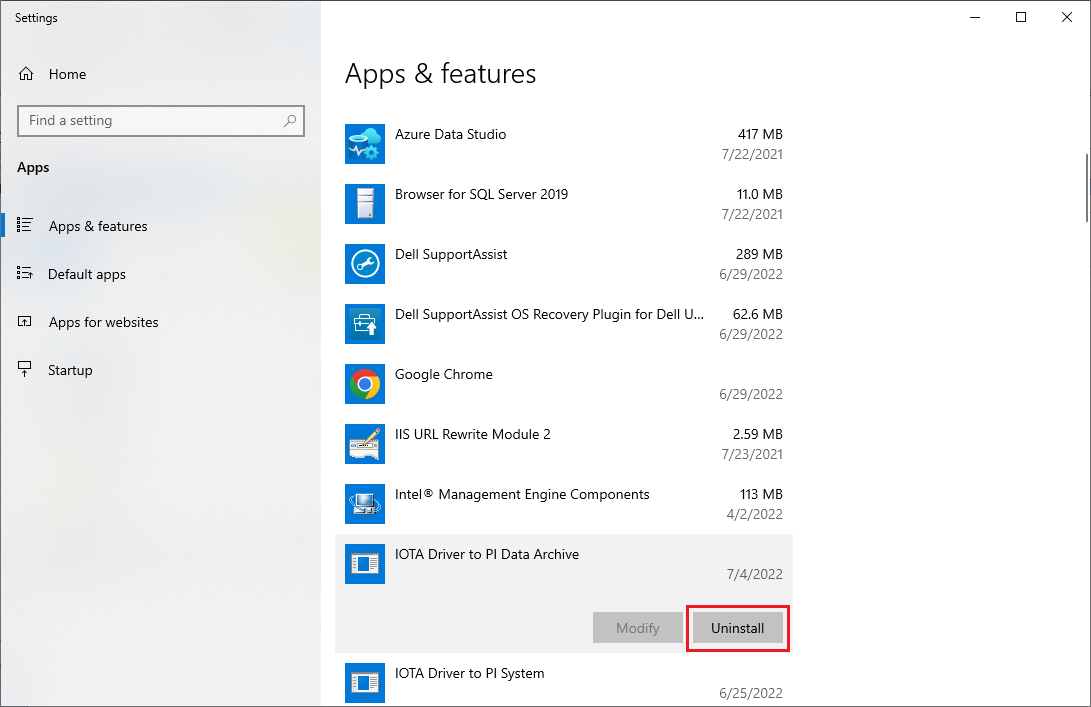Click the Google Chrome icon

(365, 384)
